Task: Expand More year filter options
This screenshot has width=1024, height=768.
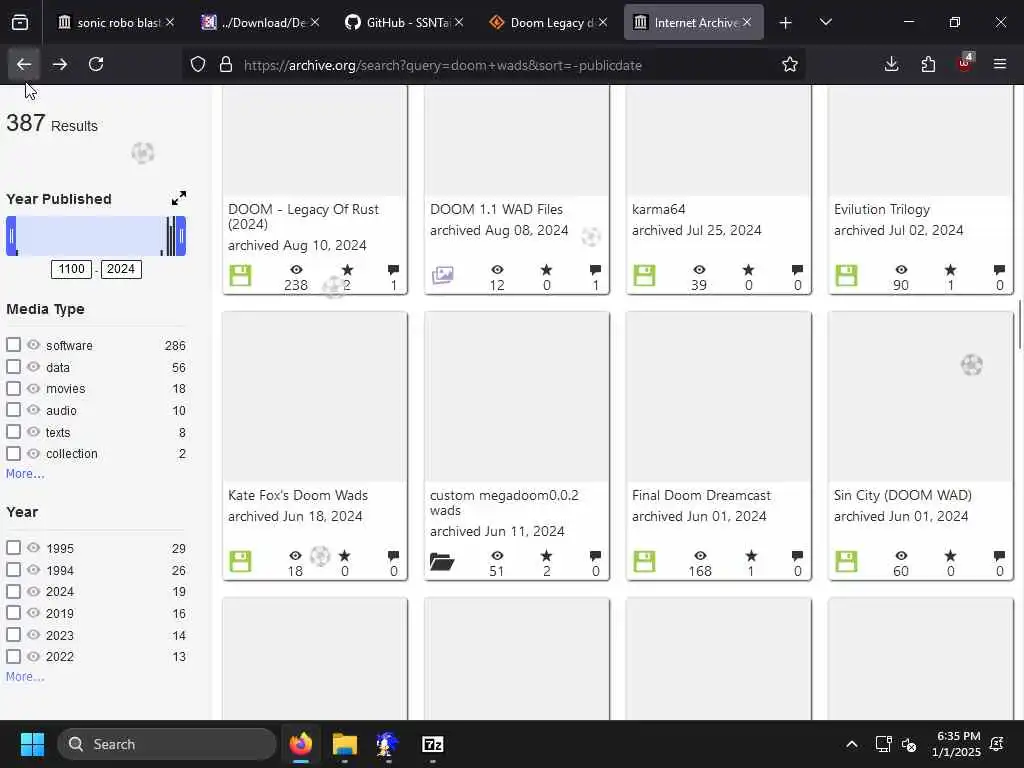Action: [25, 677]
